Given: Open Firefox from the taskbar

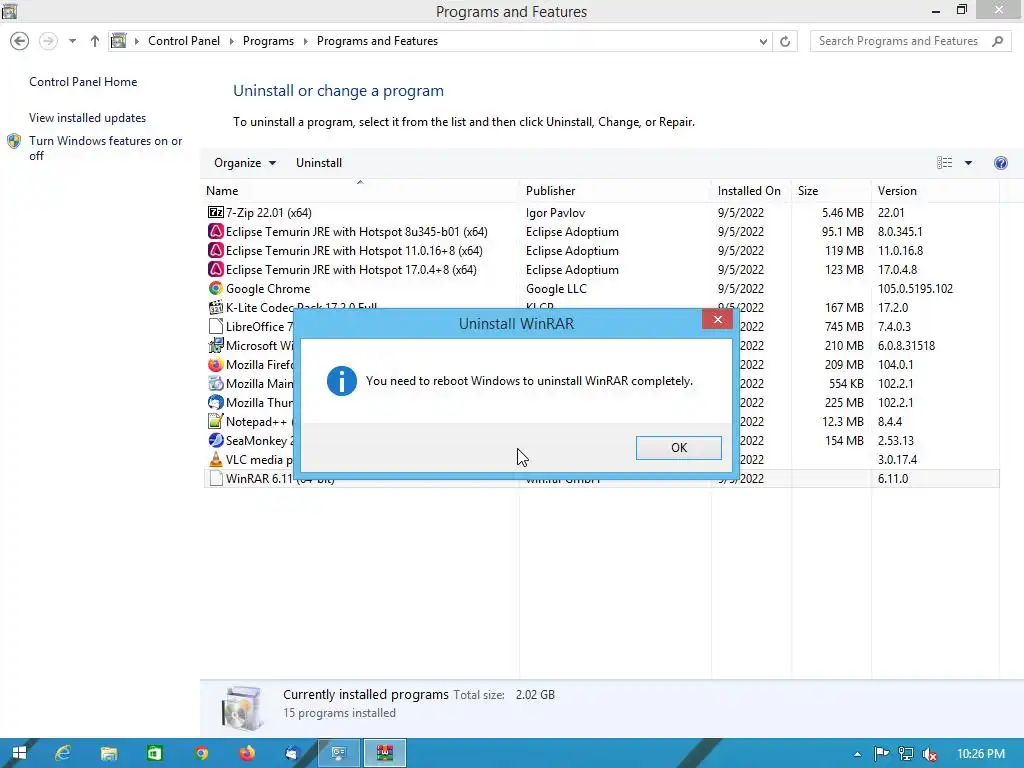Looking at the screenshot, I should tap(246, 754).
